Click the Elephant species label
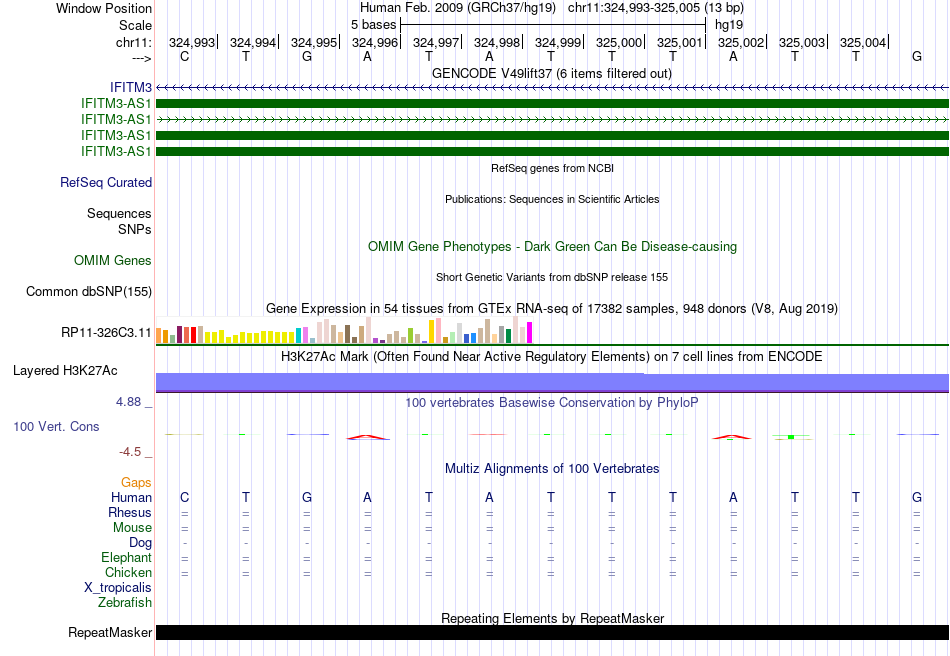Image resolution: width=950 pixels, height=656 pixels. click(x=126, y=557)
